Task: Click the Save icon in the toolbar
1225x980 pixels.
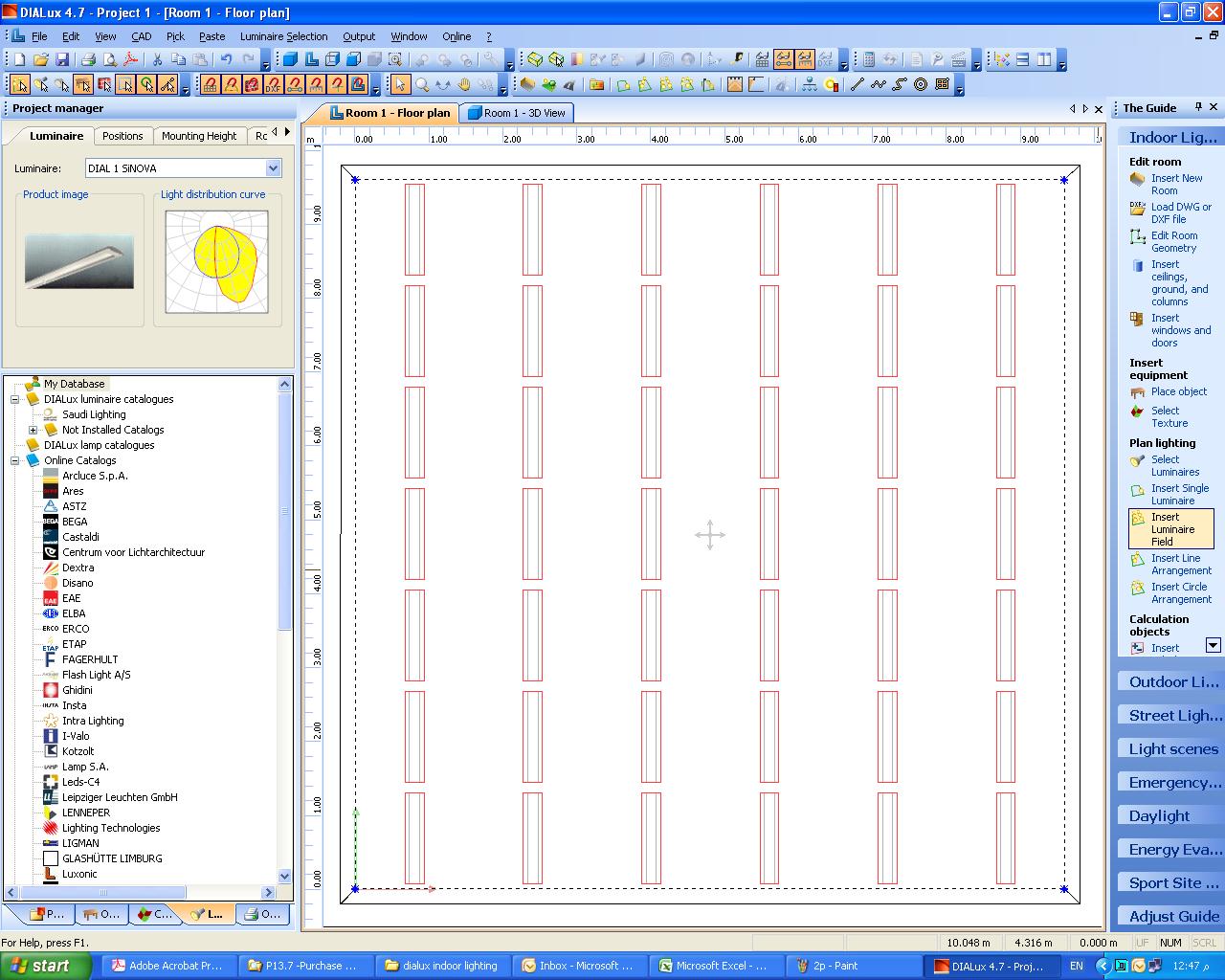Action: 62,58
